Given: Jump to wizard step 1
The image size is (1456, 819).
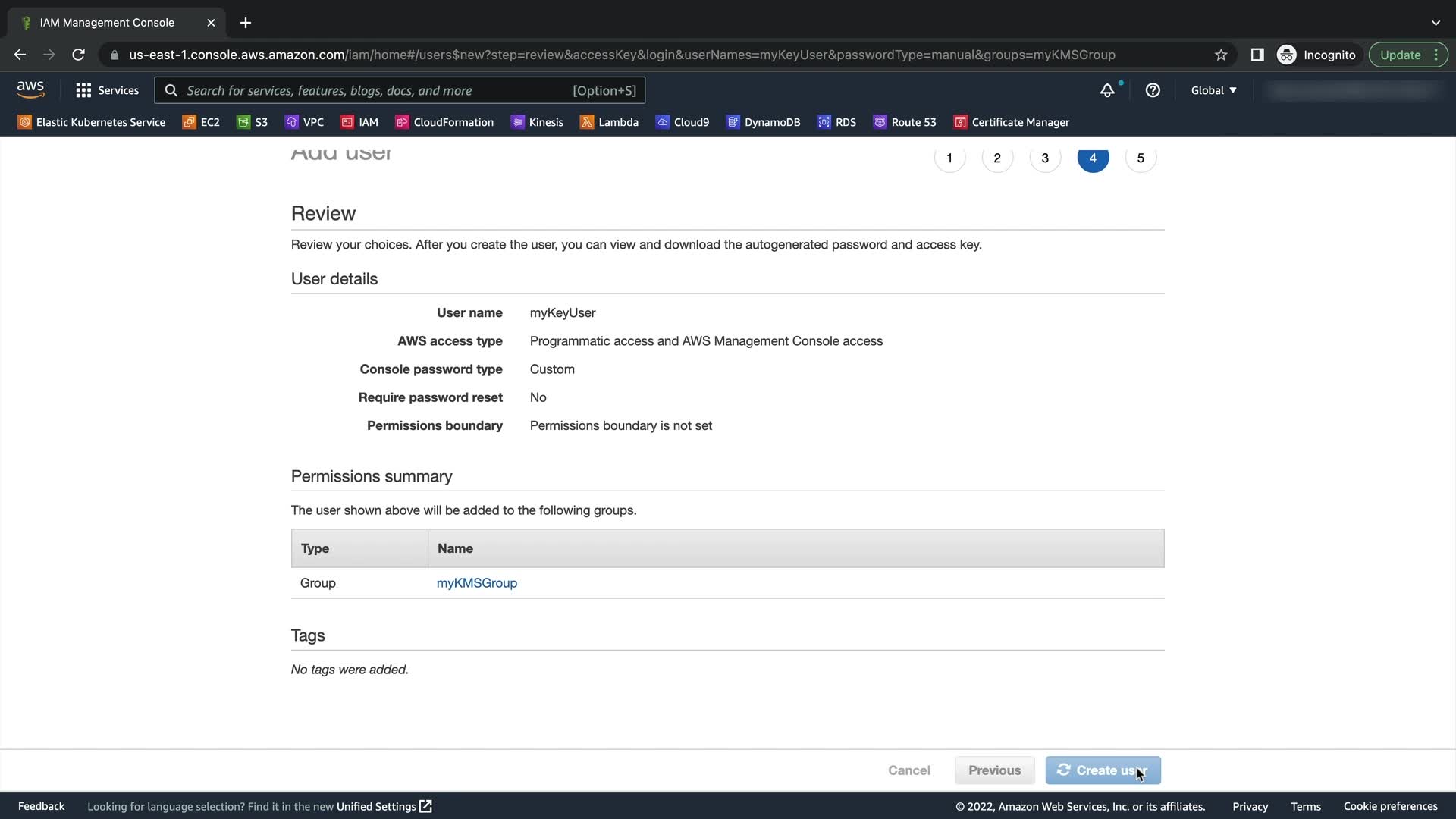Looking at the screenshot, I should 949,158.
